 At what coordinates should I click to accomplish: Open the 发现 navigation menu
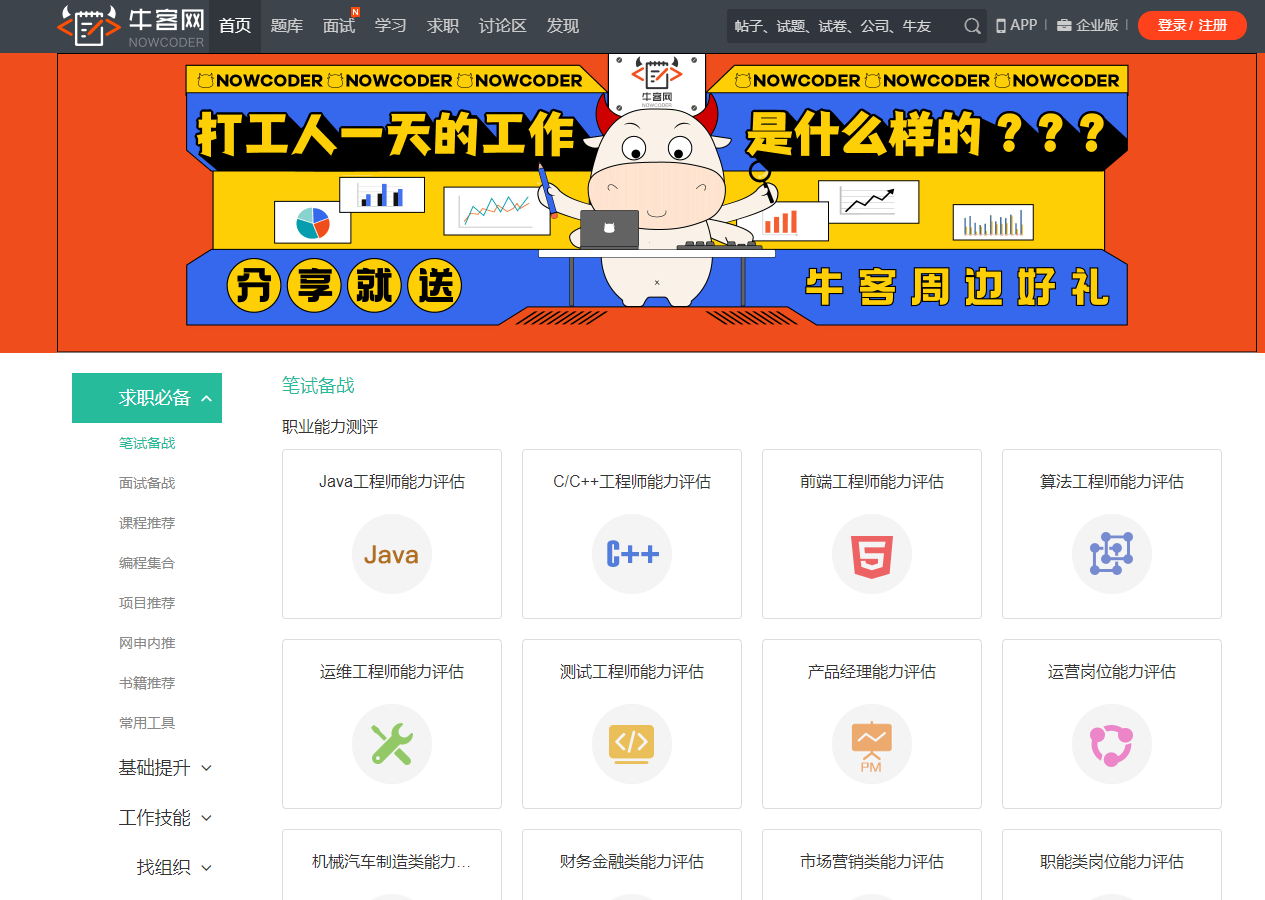(x=563, y=26)
